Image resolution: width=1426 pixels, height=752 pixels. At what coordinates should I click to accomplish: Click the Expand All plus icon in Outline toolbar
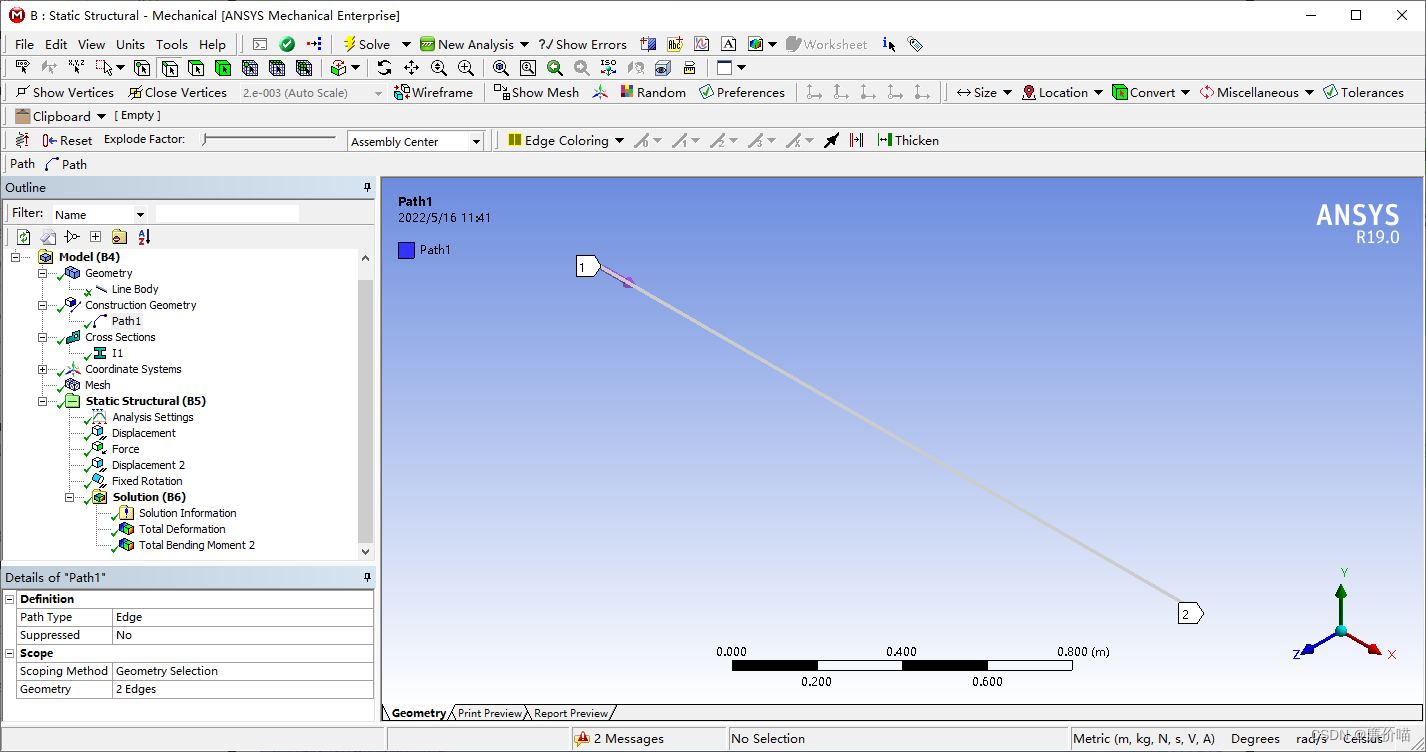pyautogui.click(x=95, y=237)
